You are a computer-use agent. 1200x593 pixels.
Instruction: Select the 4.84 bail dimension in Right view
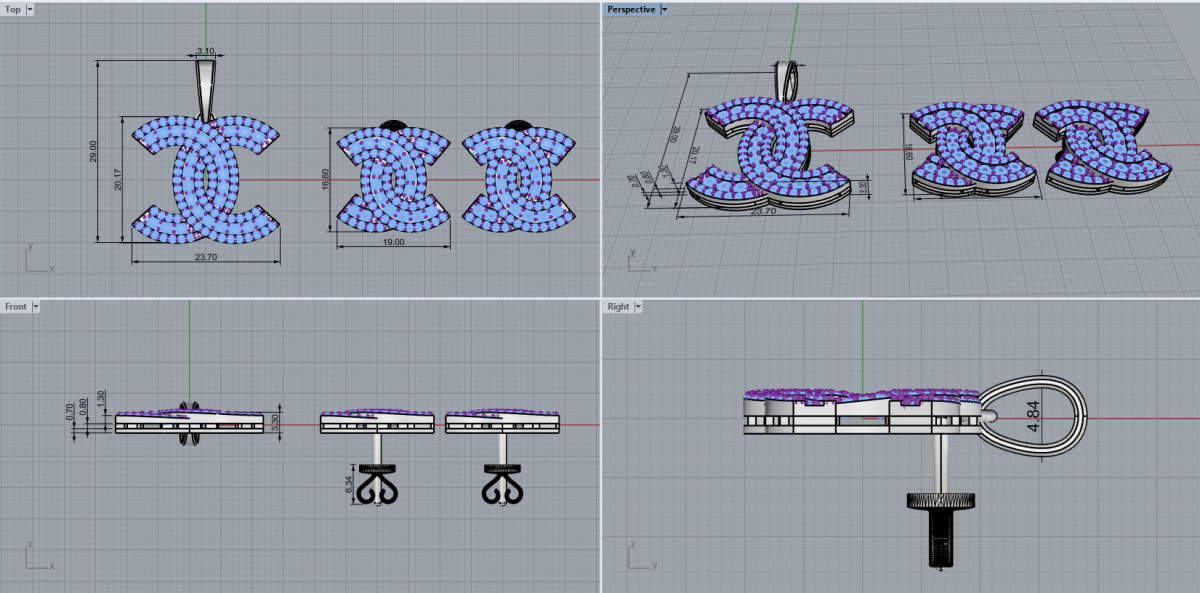pyautogui.click(x=1033, y=417)
